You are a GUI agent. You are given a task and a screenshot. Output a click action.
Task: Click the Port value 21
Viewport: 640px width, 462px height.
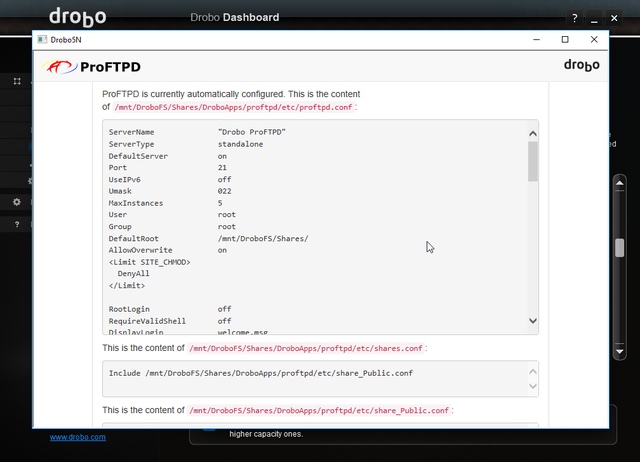pos(222,168)
